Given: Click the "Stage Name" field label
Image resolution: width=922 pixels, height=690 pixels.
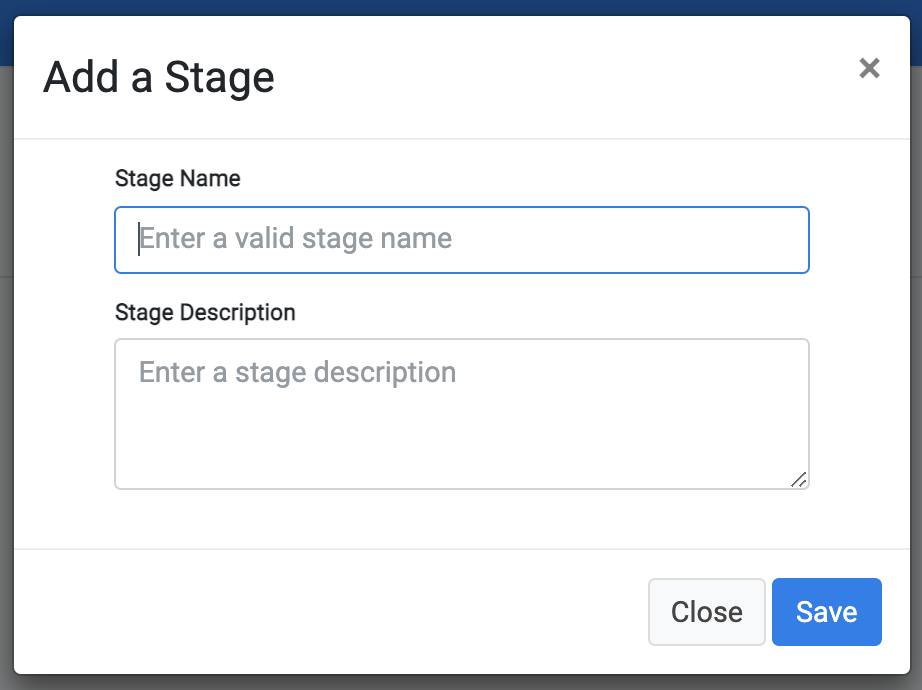Looking at the screenshot, I should pos(178,178).
